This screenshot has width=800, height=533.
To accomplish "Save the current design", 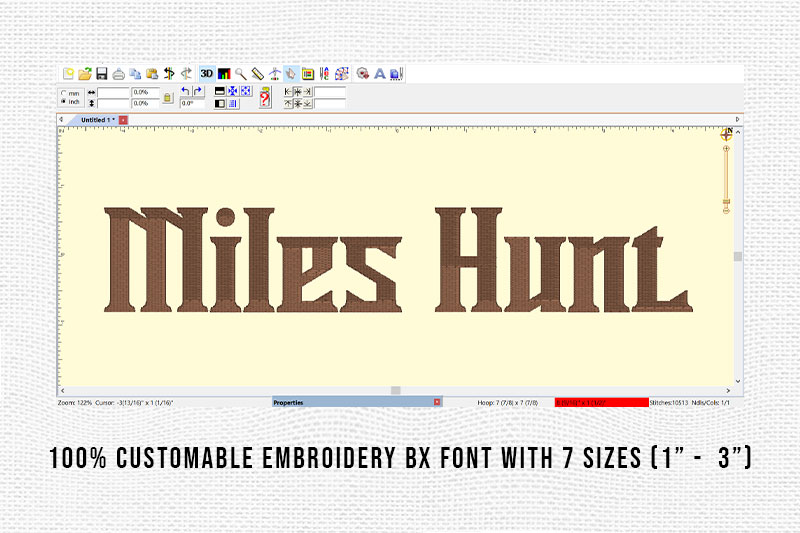I will [x=102, y=74].
